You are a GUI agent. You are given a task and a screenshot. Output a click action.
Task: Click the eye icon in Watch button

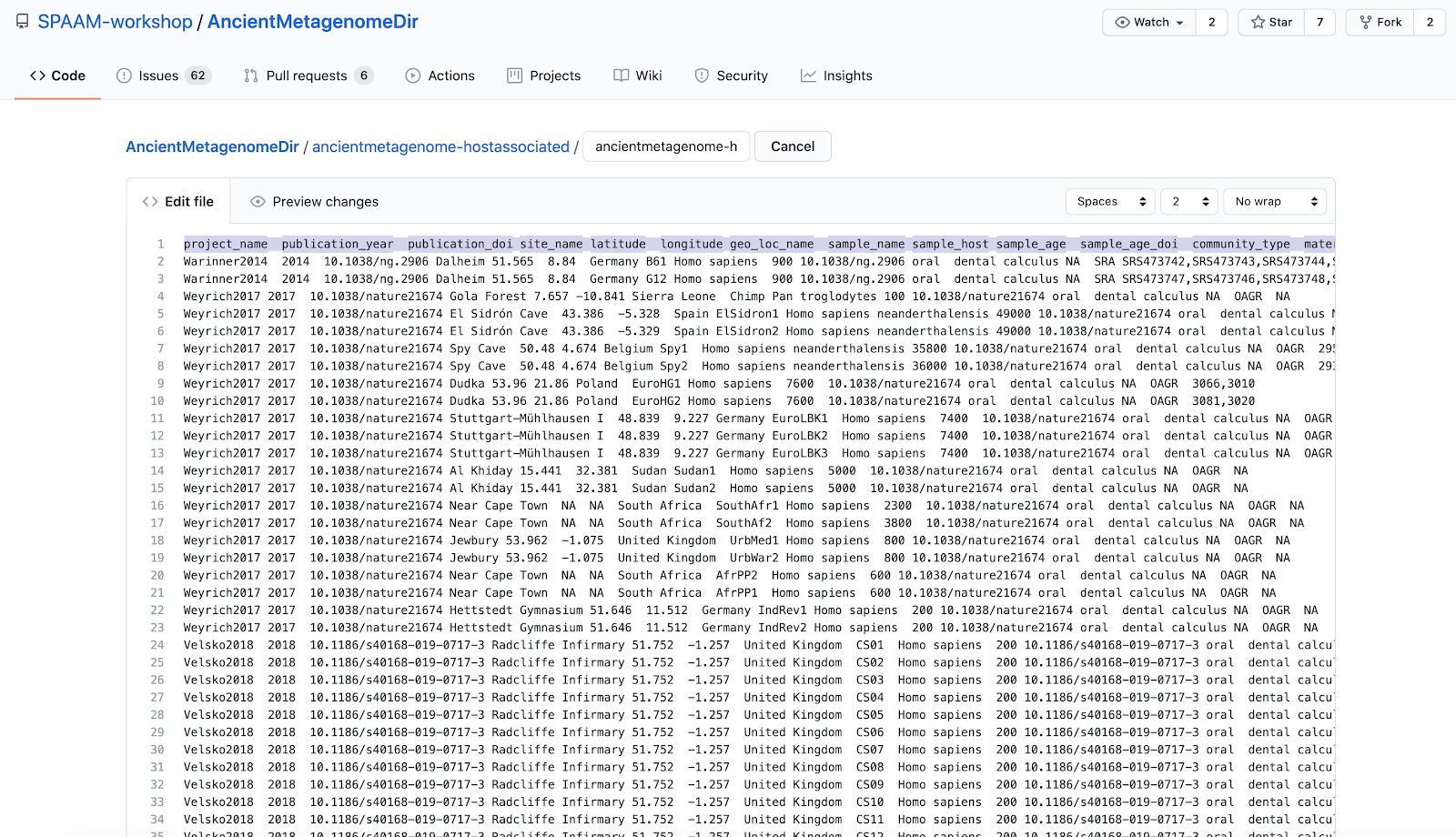pos(1122,22)
